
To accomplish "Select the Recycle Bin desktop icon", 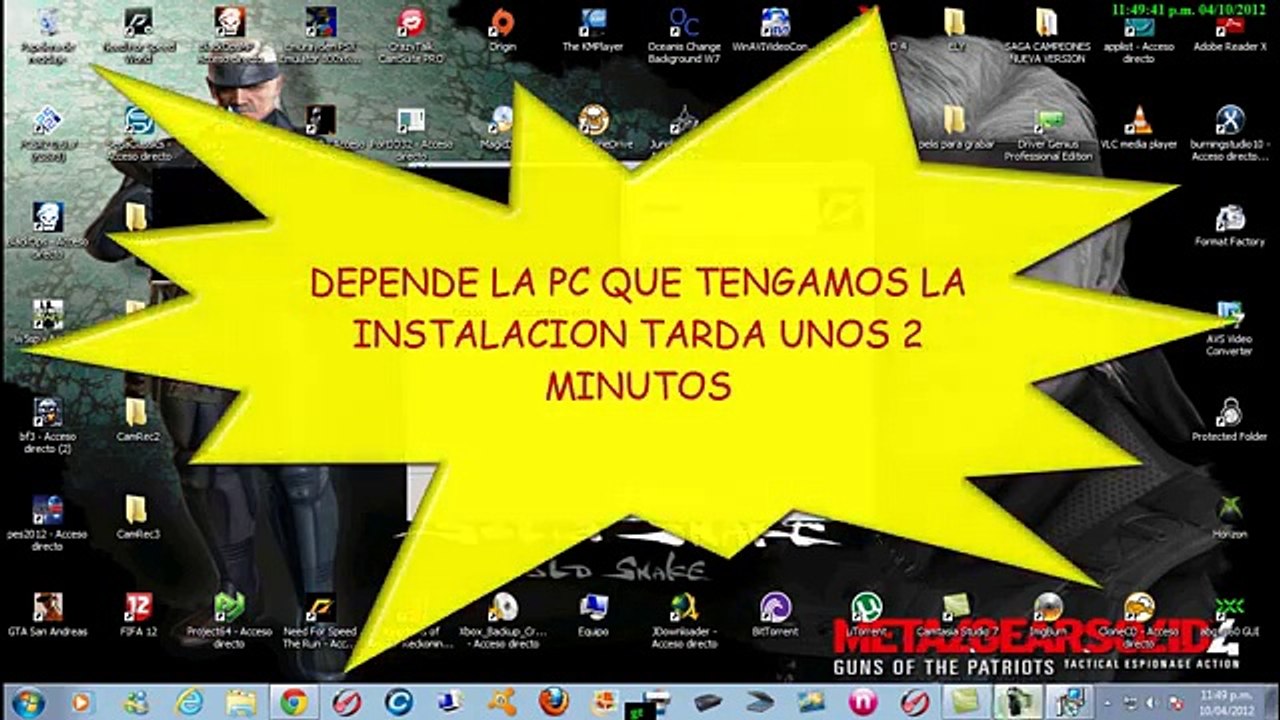I will click(46, 36).
